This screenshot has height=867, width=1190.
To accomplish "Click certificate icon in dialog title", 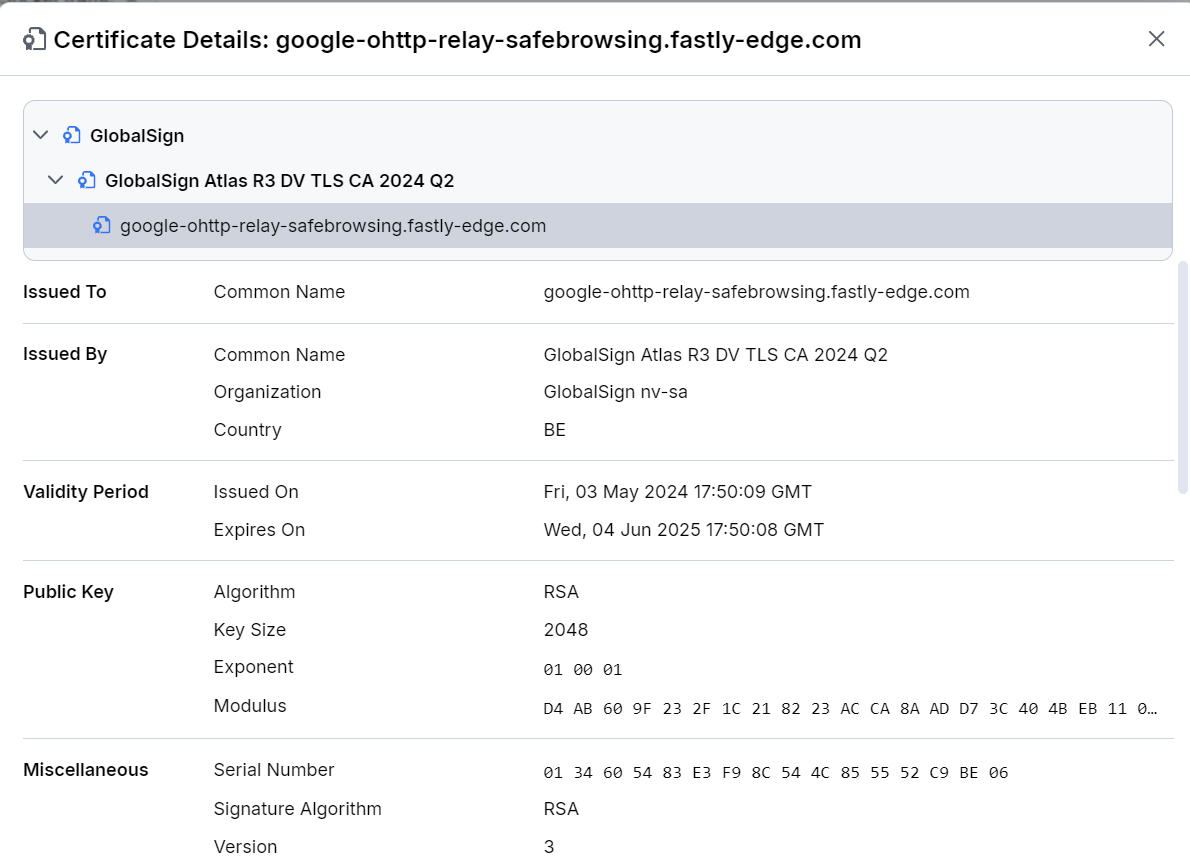I will 35,40.
